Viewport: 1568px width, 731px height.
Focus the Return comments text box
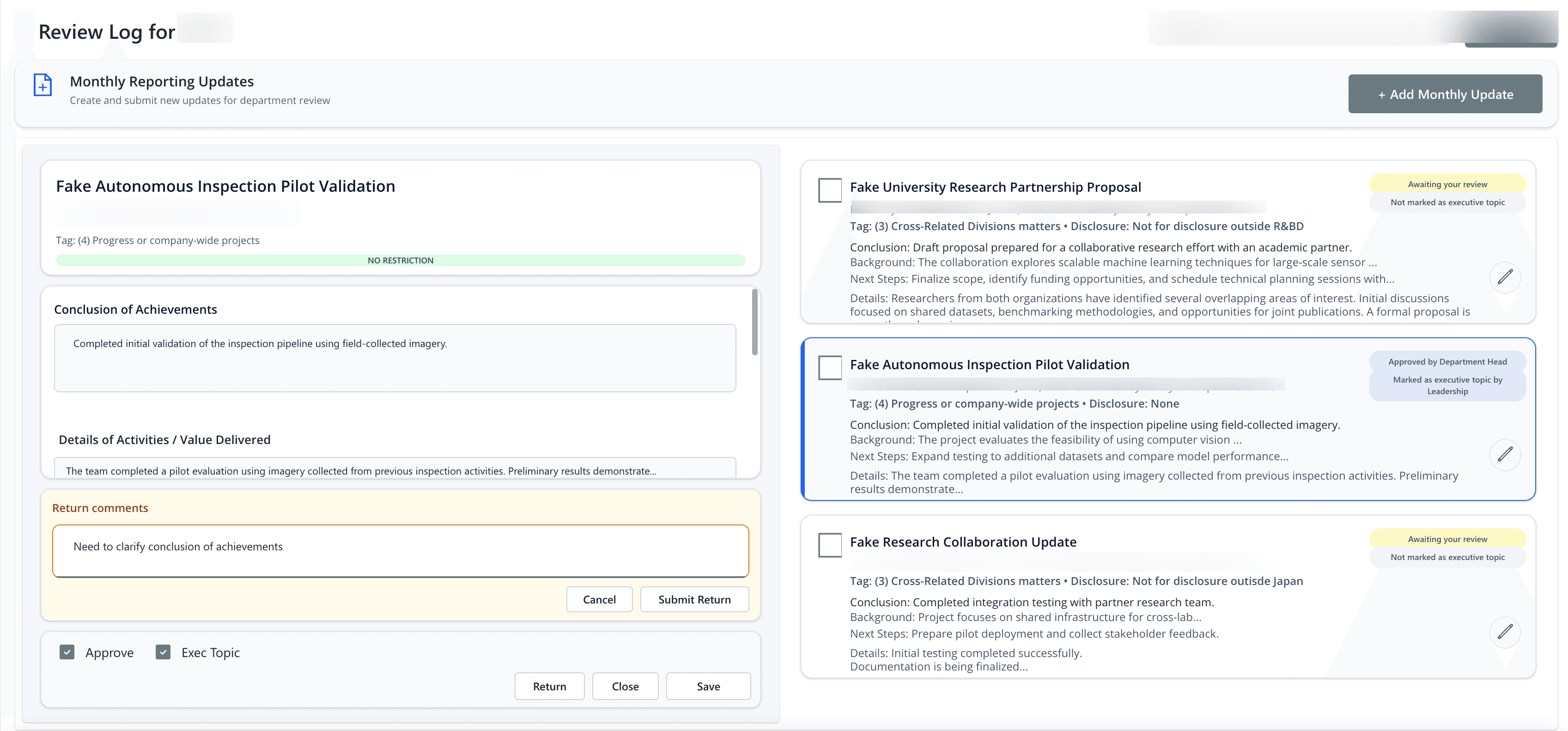click(401, 551)
